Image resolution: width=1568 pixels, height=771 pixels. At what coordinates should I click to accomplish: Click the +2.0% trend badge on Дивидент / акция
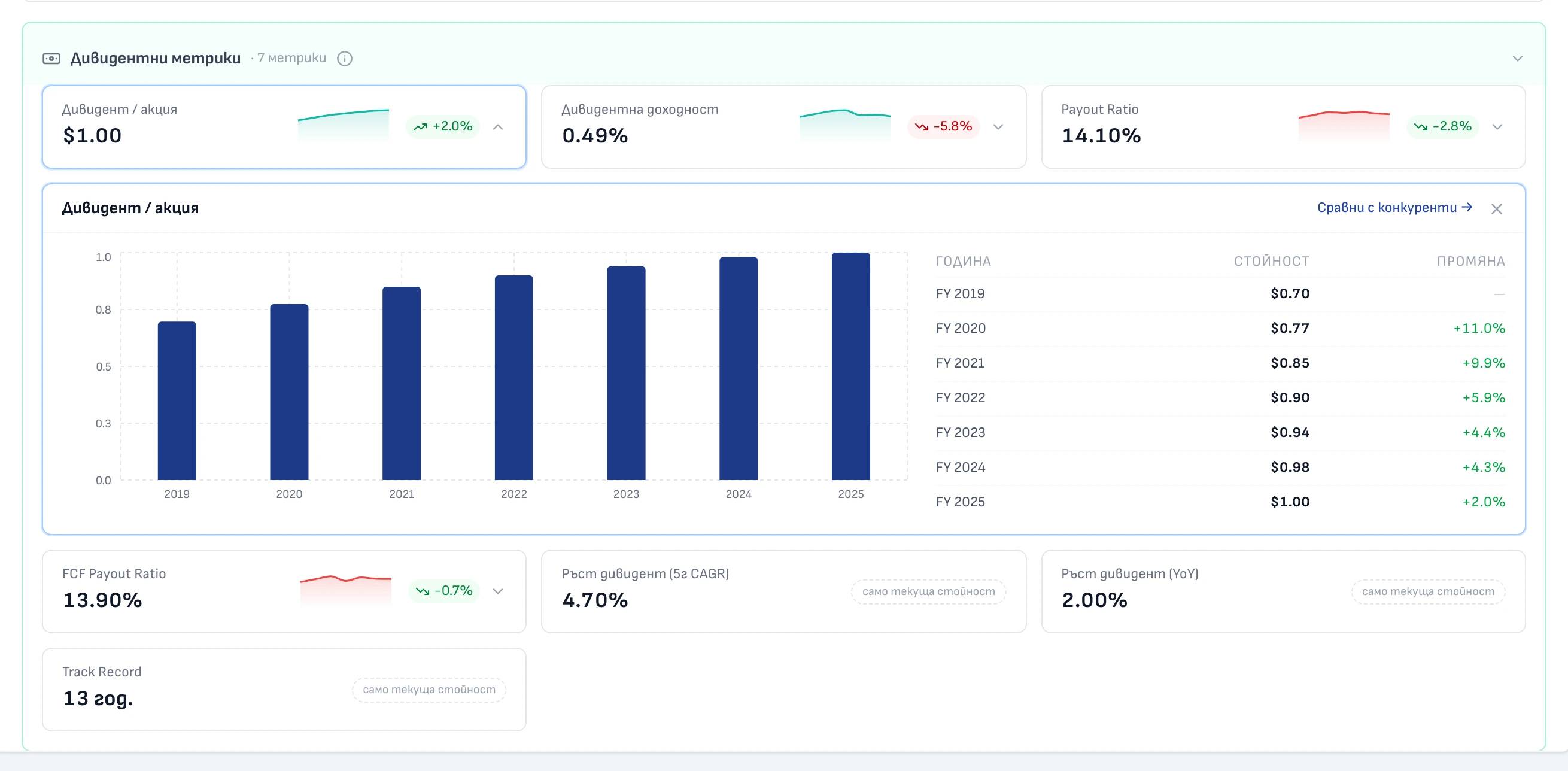443,127
